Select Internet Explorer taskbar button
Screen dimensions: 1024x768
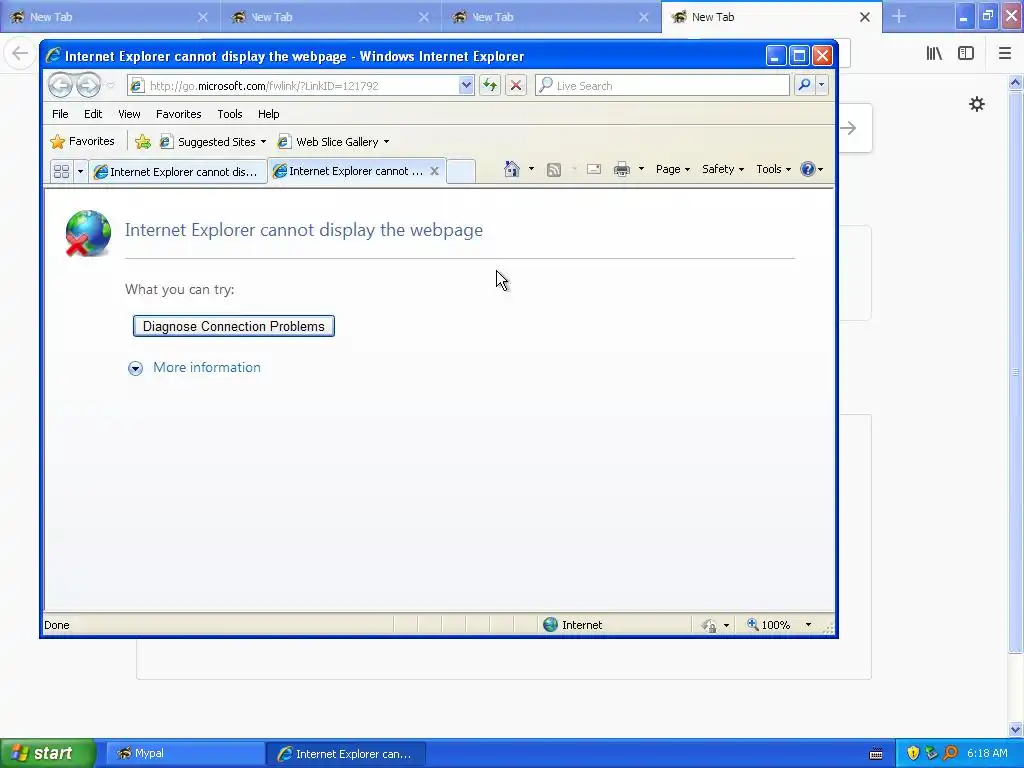click(x=346, y=754)
